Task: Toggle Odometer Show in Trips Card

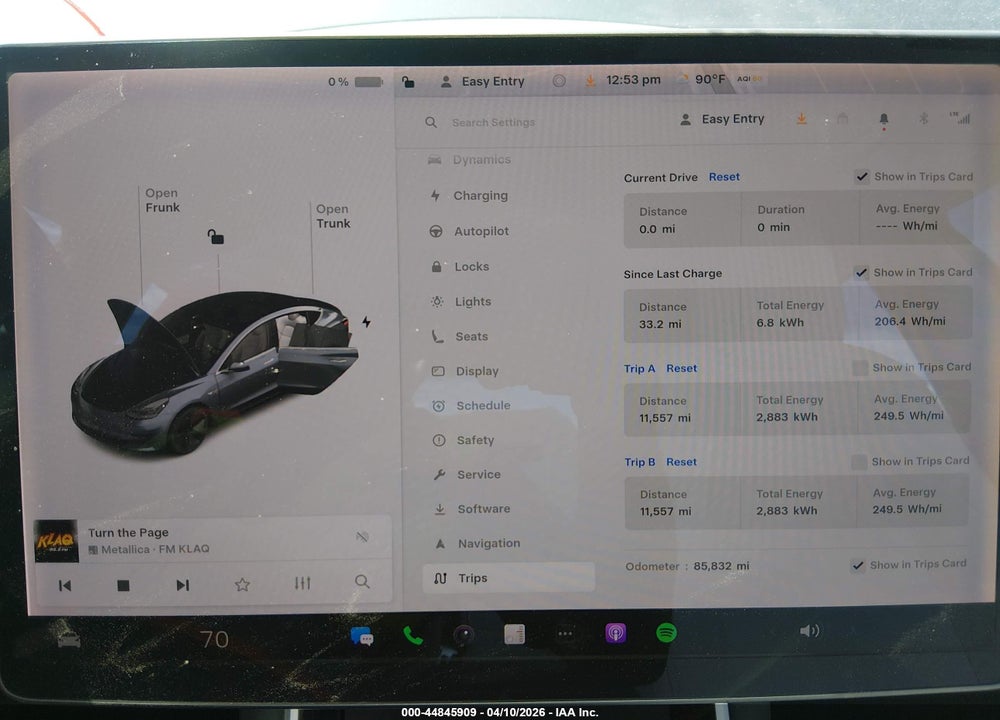Action: pos(858,565)
